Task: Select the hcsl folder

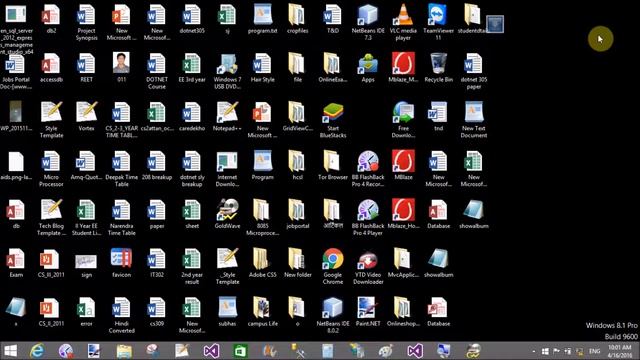Action: [298, 165]
